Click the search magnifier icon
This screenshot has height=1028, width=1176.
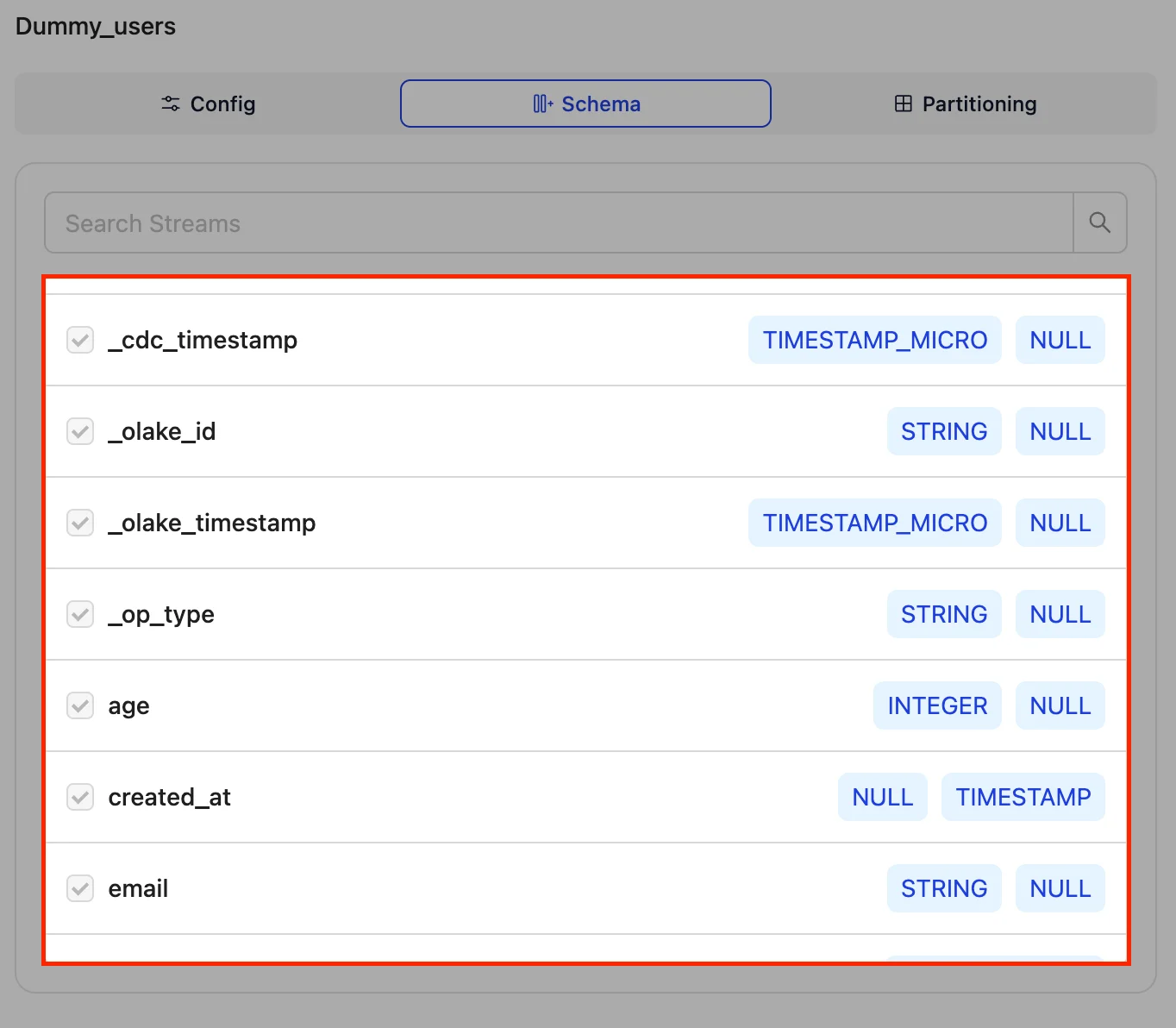tap(1099, 223)
